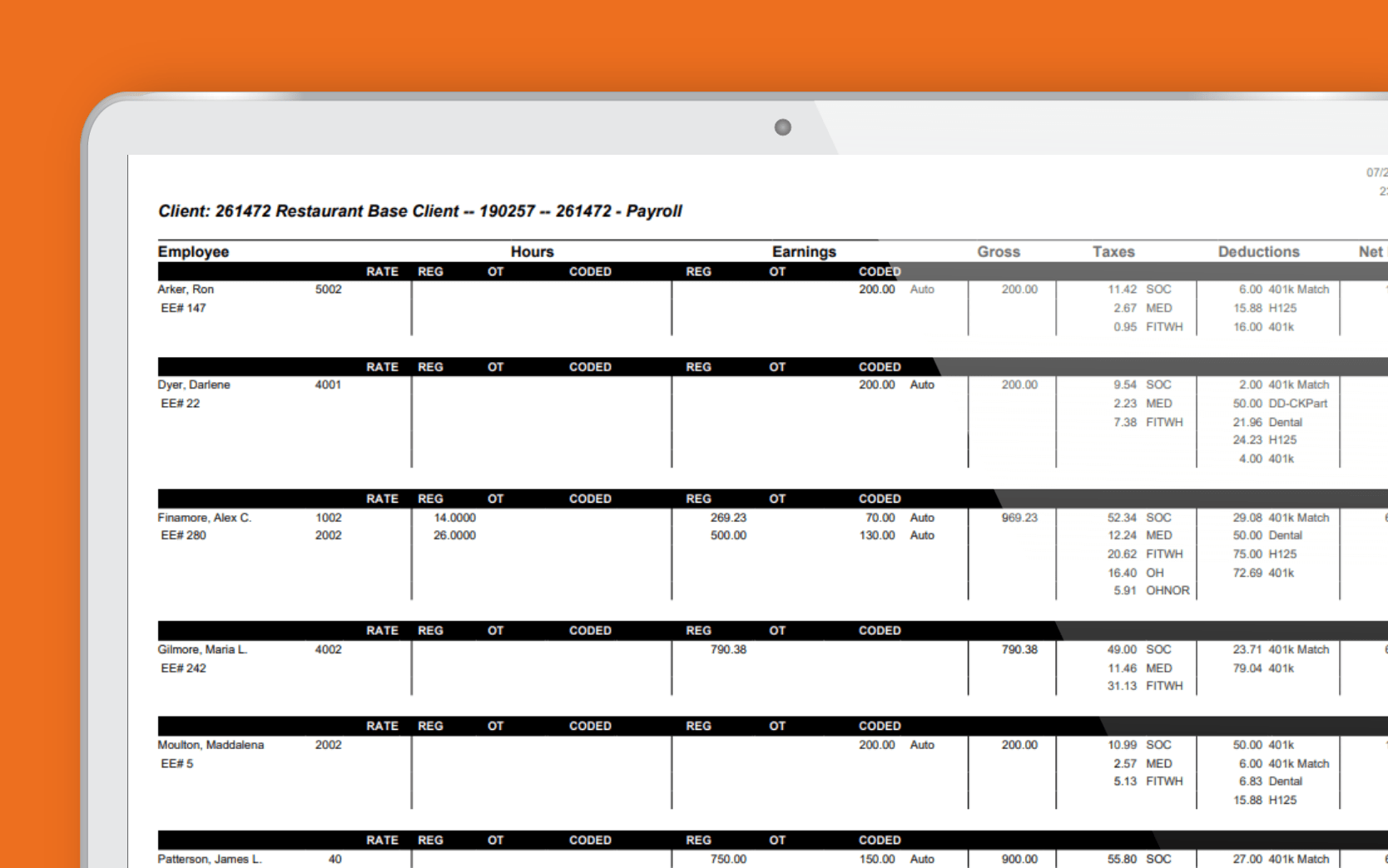Screen dimensions: 1388x868
Task: Click Dyer's 50.00 DD-CKPart deduction
Action: (x=1280, y=404)
